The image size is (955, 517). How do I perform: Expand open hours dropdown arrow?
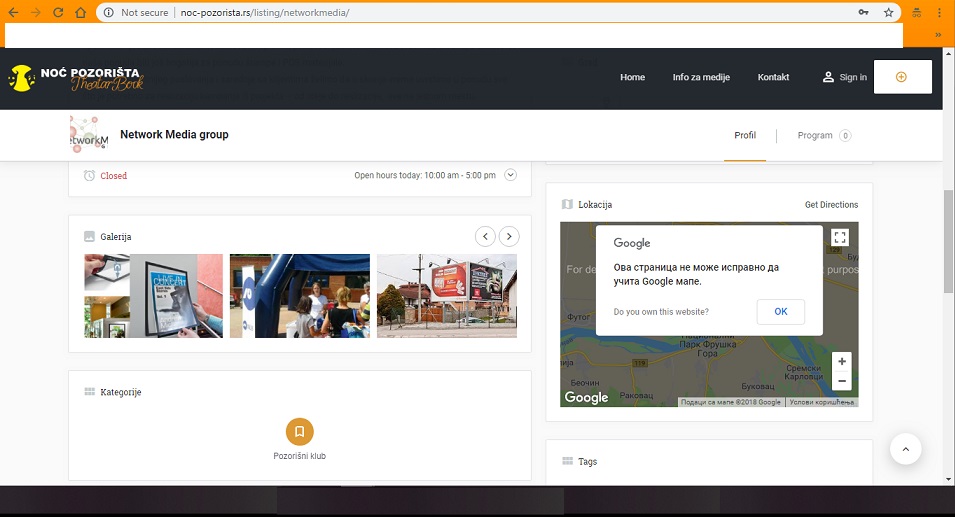tap(510, 175)
